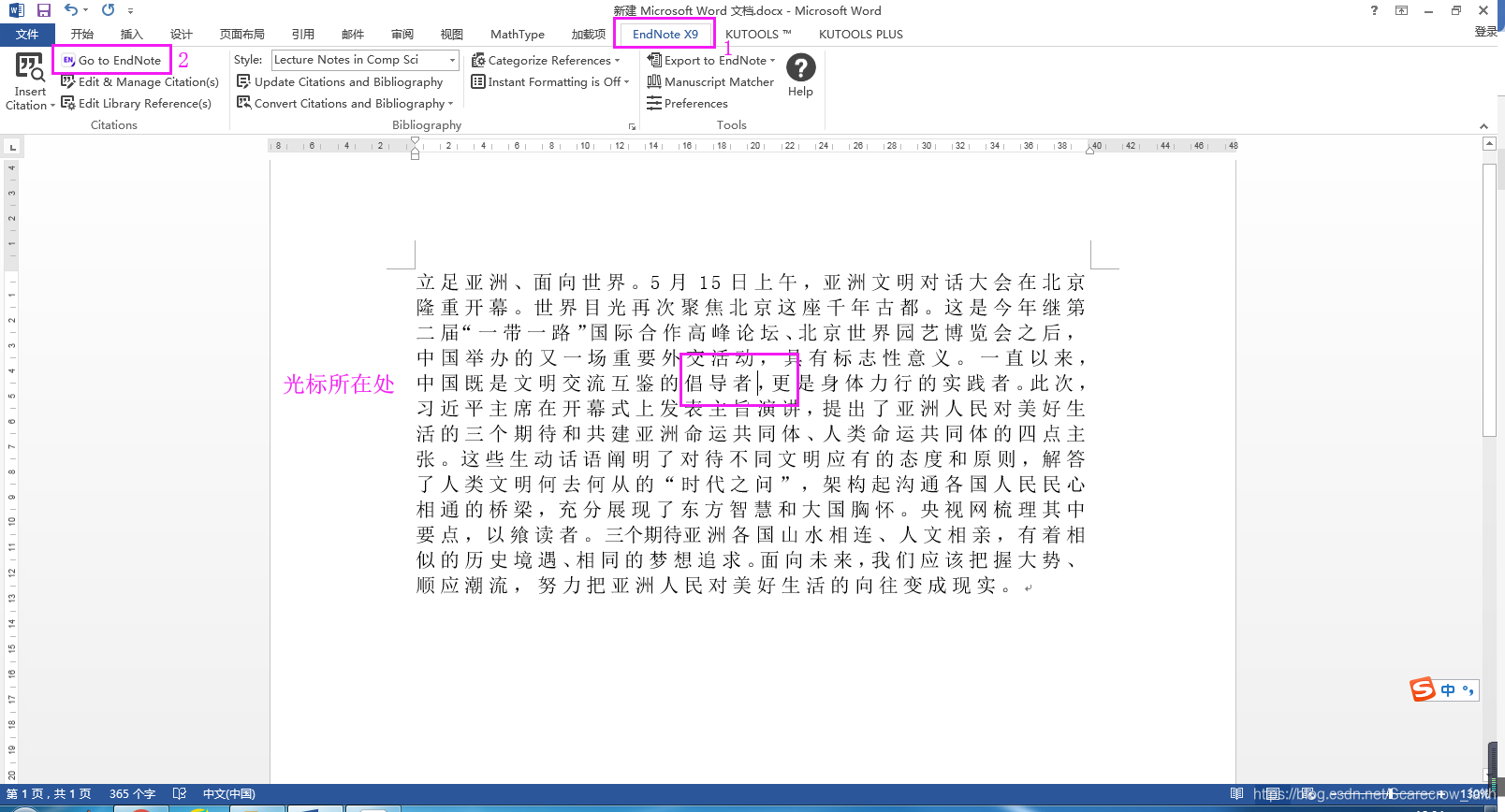Switch to the 审阅 tab
Image resolution: width=1505 pixels, height=812 pixels.
click(402, 35)
